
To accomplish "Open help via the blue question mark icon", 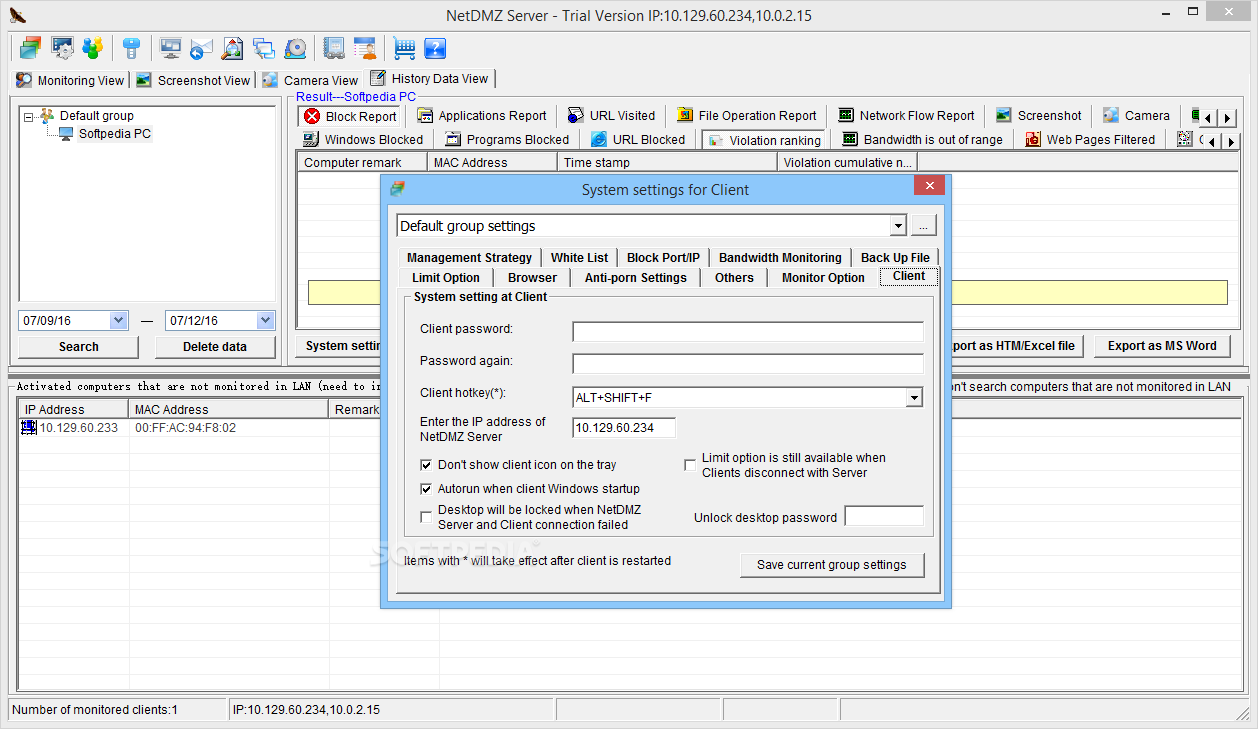I will pos(435,47).
